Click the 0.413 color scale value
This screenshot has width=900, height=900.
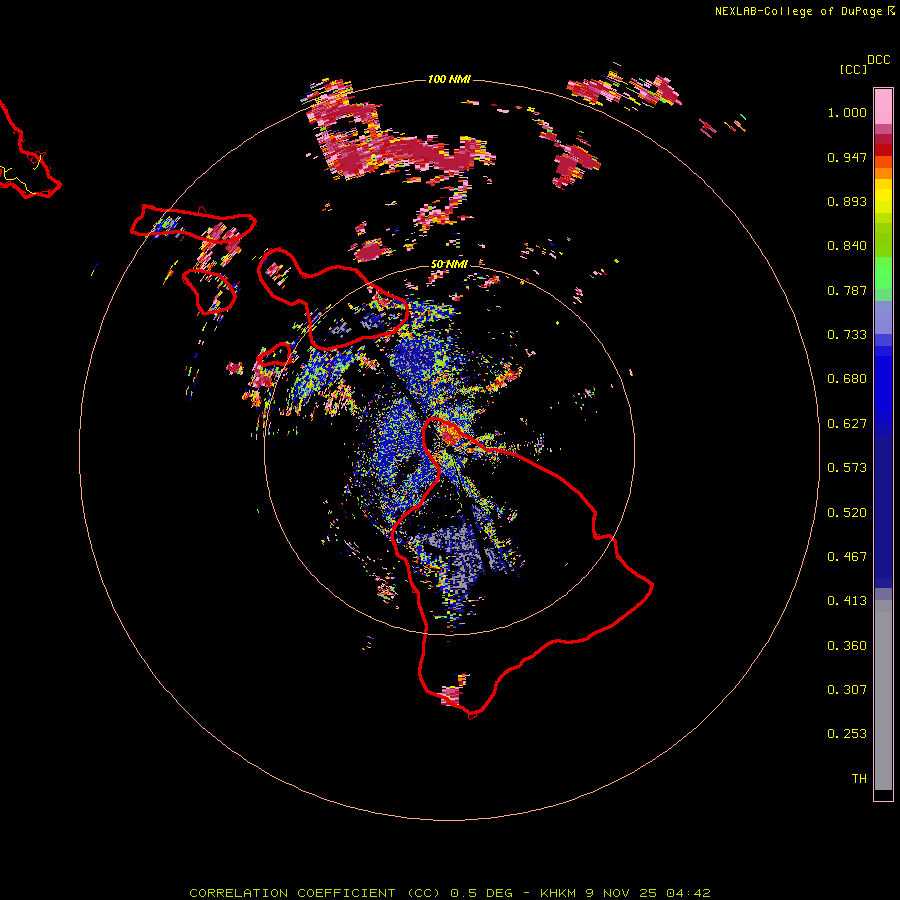click(847, 601)
